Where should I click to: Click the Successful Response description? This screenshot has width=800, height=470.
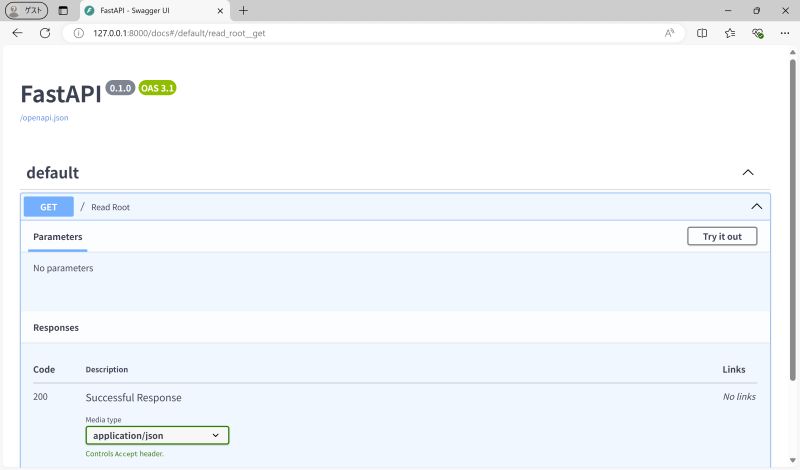[134, 398]
